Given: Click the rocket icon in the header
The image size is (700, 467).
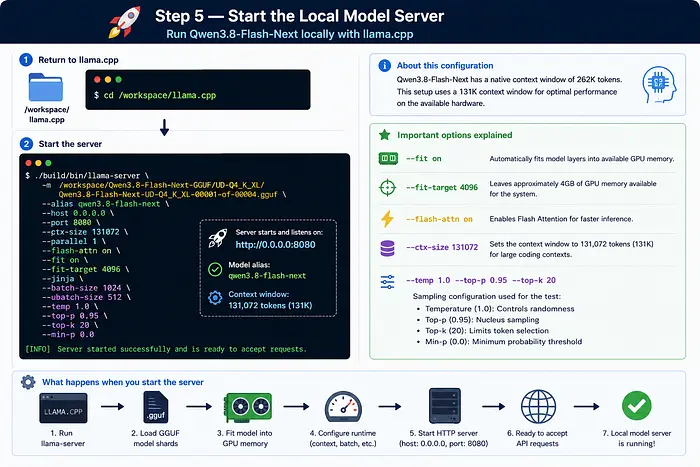Looking at the screenshot, I should [x=124, y=22].
